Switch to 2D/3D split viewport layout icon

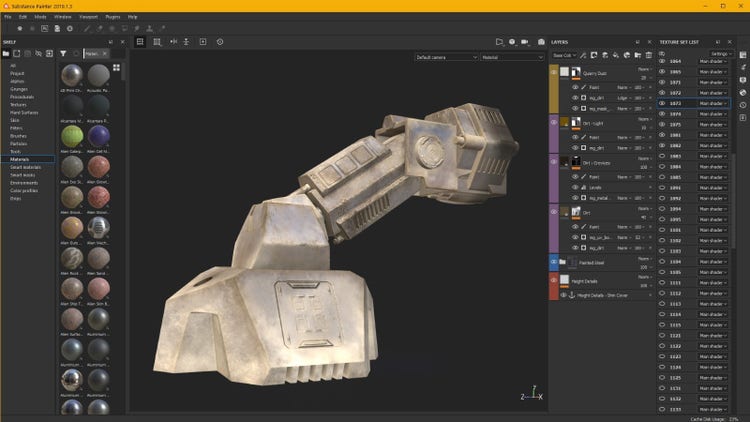point(157,42)
